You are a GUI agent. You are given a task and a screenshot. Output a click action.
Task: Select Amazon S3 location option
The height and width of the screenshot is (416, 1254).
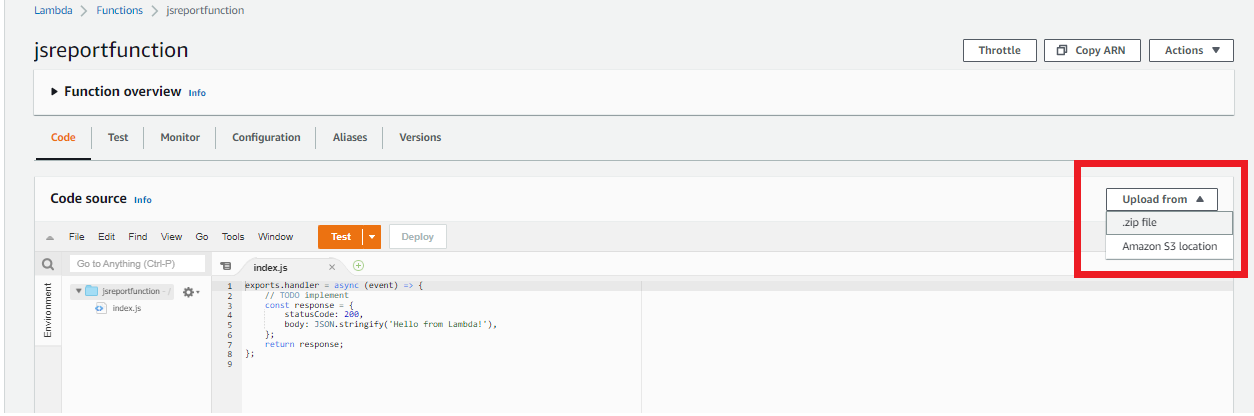1169,246
